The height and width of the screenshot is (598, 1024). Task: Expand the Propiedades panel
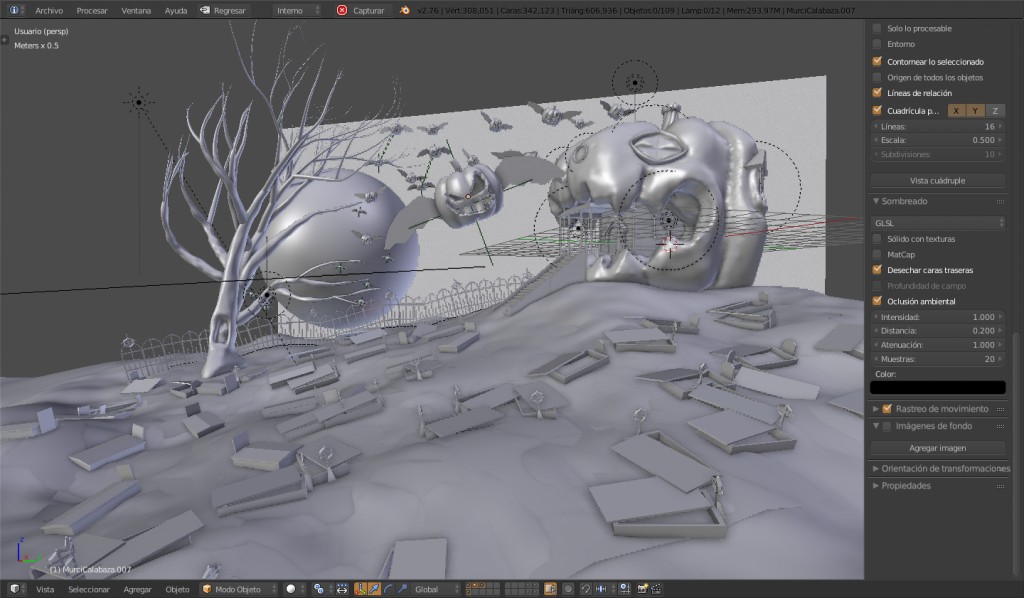pyautogui.click(x=906, y=486)
